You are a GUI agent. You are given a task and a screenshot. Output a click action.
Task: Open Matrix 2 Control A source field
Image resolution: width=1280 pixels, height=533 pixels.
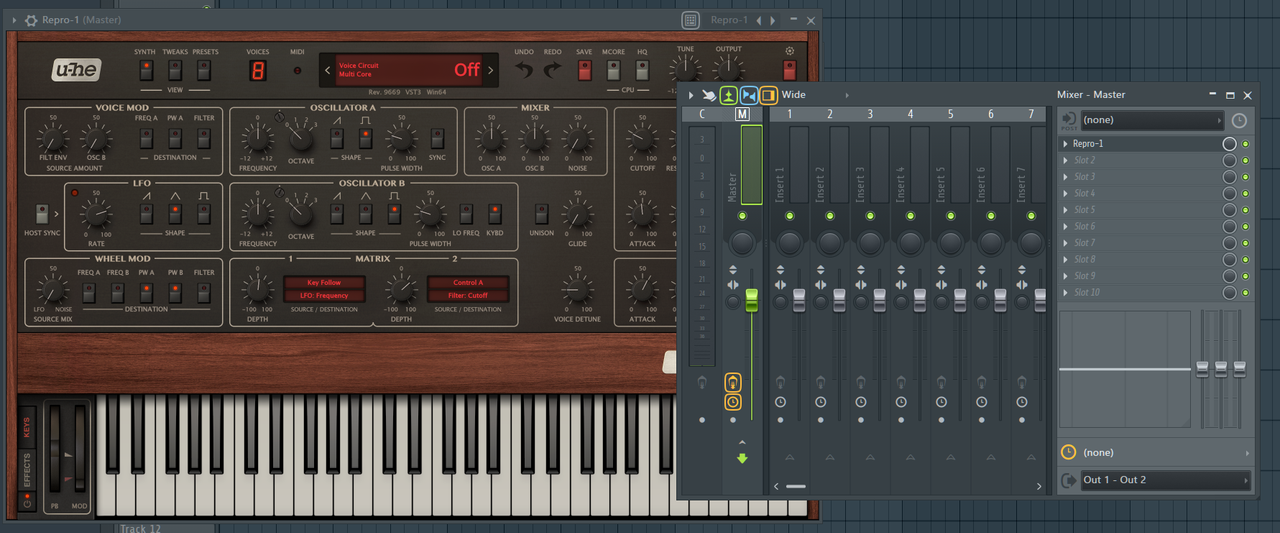pos(468,283)
